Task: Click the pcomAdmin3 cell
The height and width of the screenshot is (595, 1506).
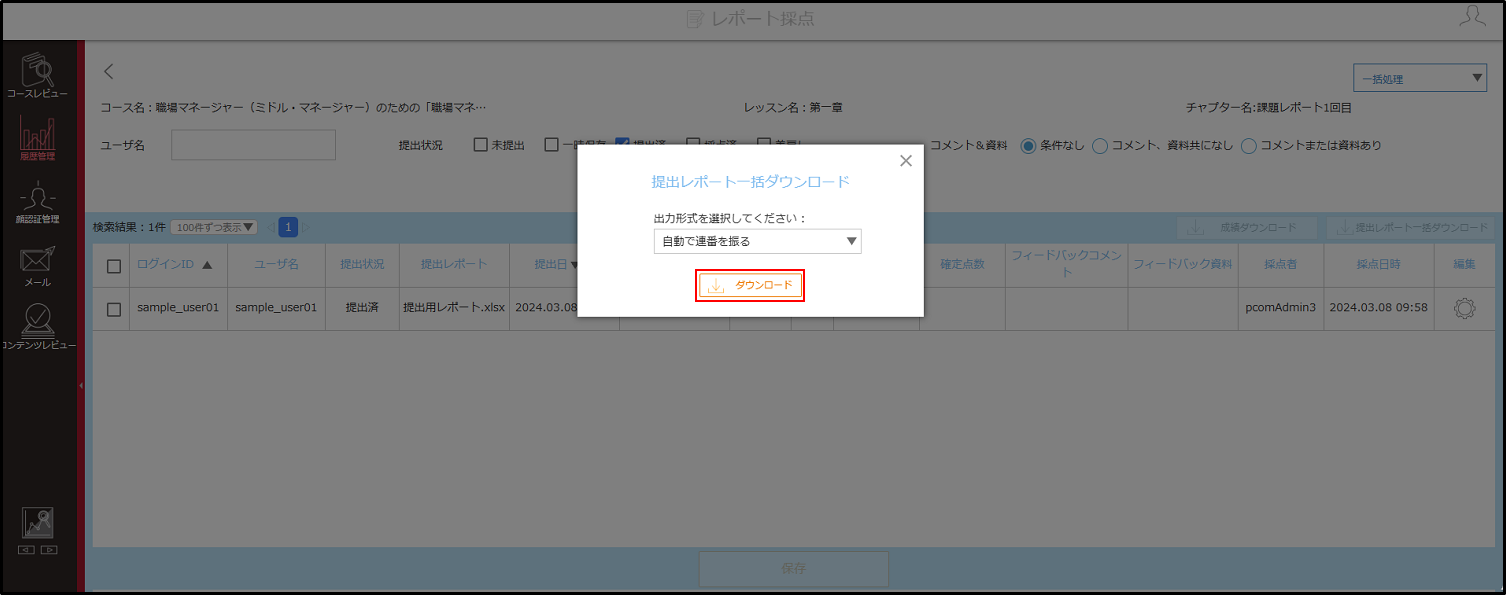Action: 1280,308
